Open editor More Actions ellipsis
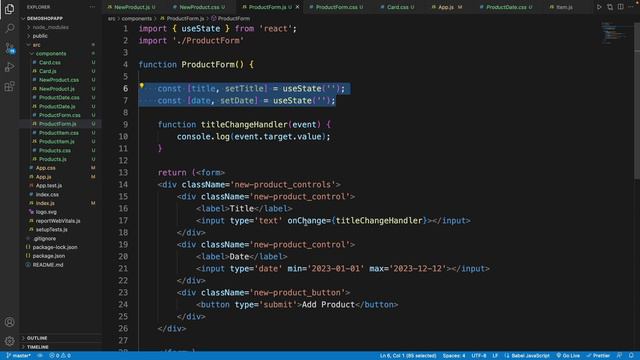 click(x=631, y=7)
